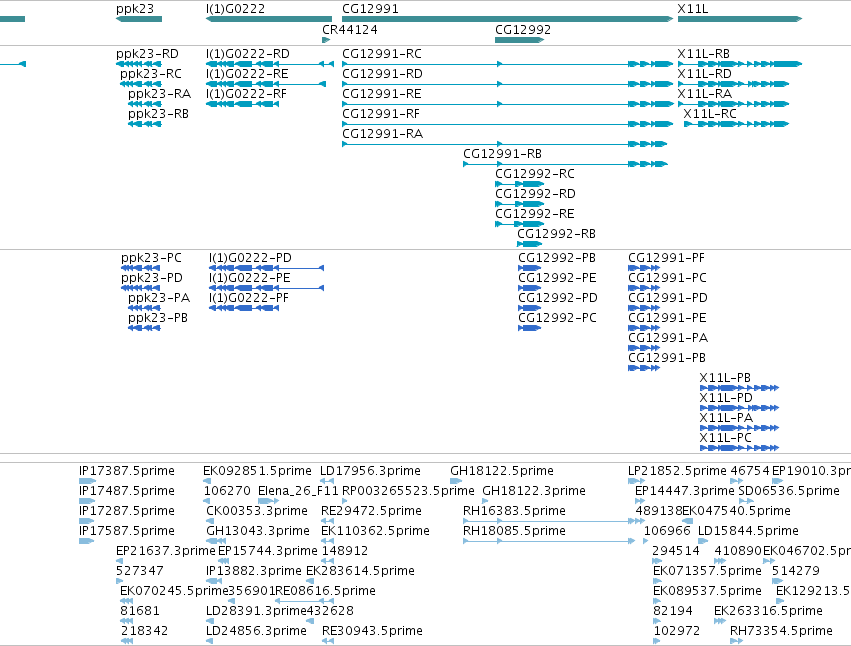Select EST GH13043.3prime
The height and width of the screenshot is (646, 851).
(x=215, y=542)
